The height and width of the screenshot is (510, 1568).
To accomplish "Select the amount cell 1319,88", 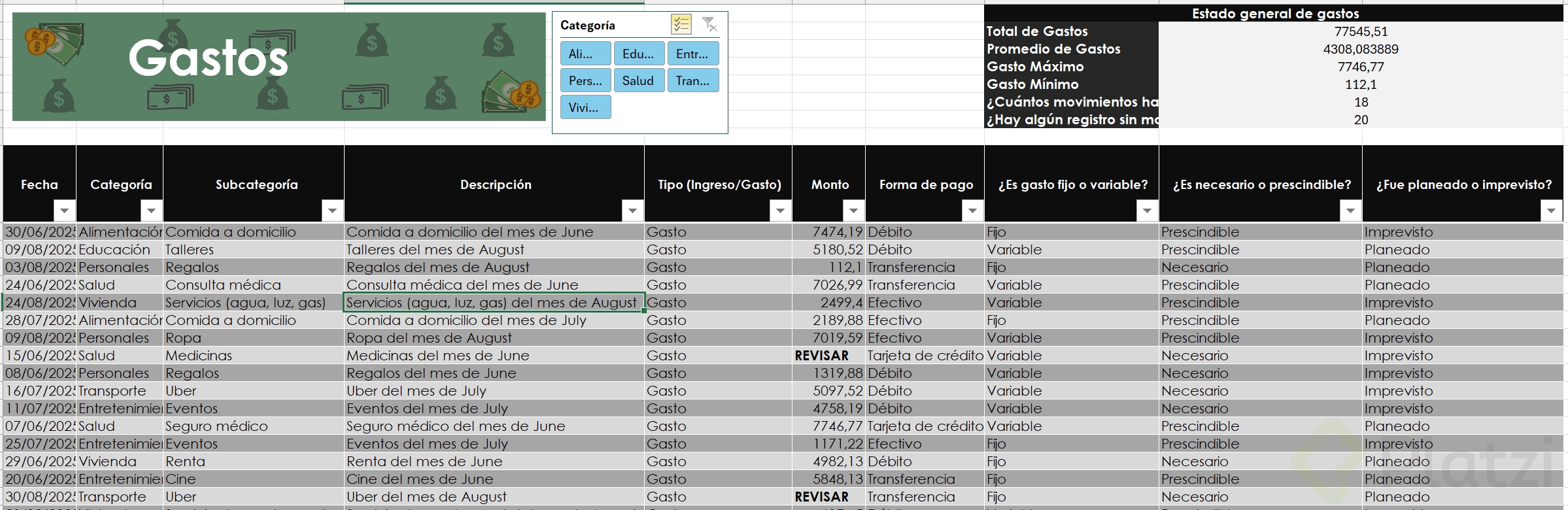I will point(829,373).
